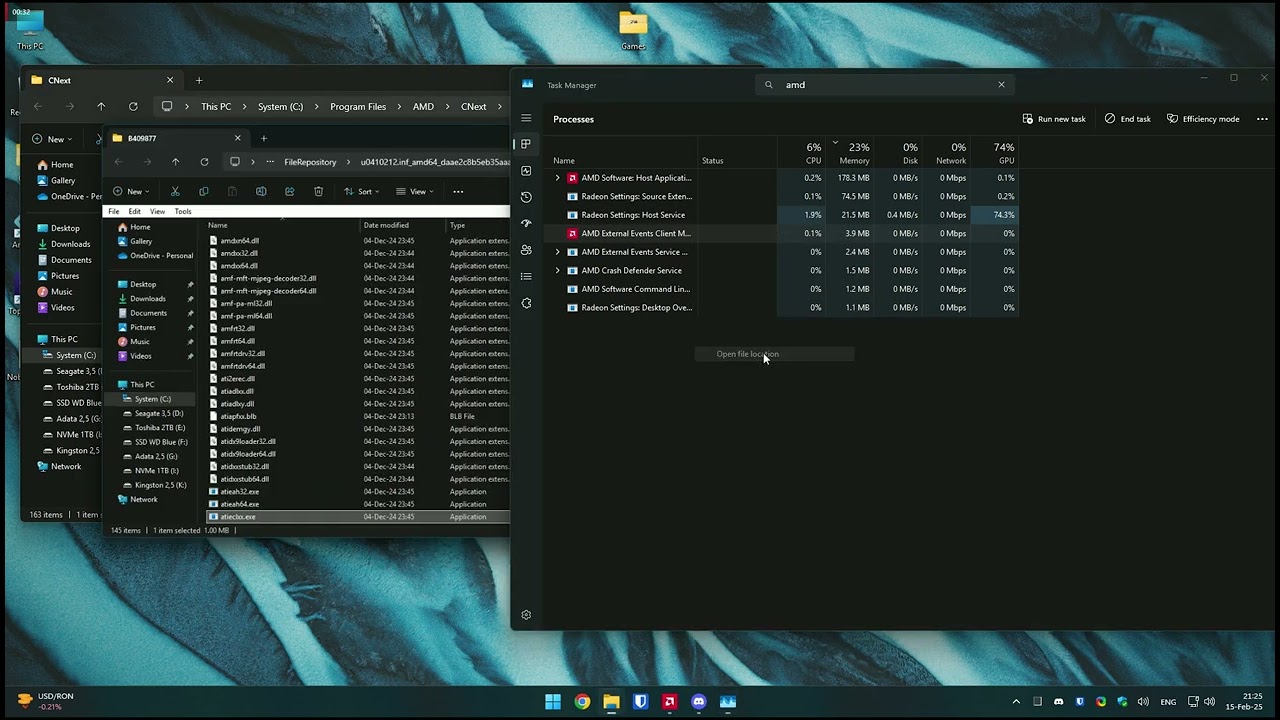Add new tab in B409877 Explorer window
The width and height of the screenshot is (1280, 720).
pyautogui.click(x=264, y=138)
